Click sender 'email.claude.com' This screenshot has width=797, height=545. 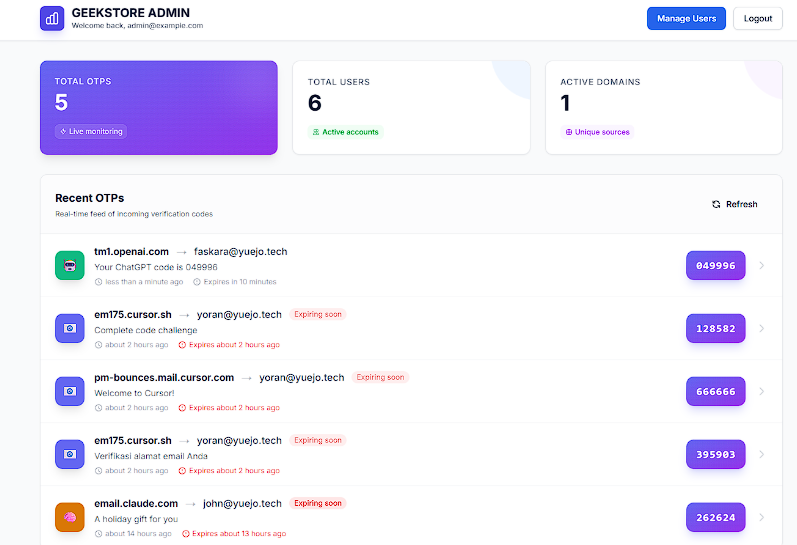tap(136, 504)
